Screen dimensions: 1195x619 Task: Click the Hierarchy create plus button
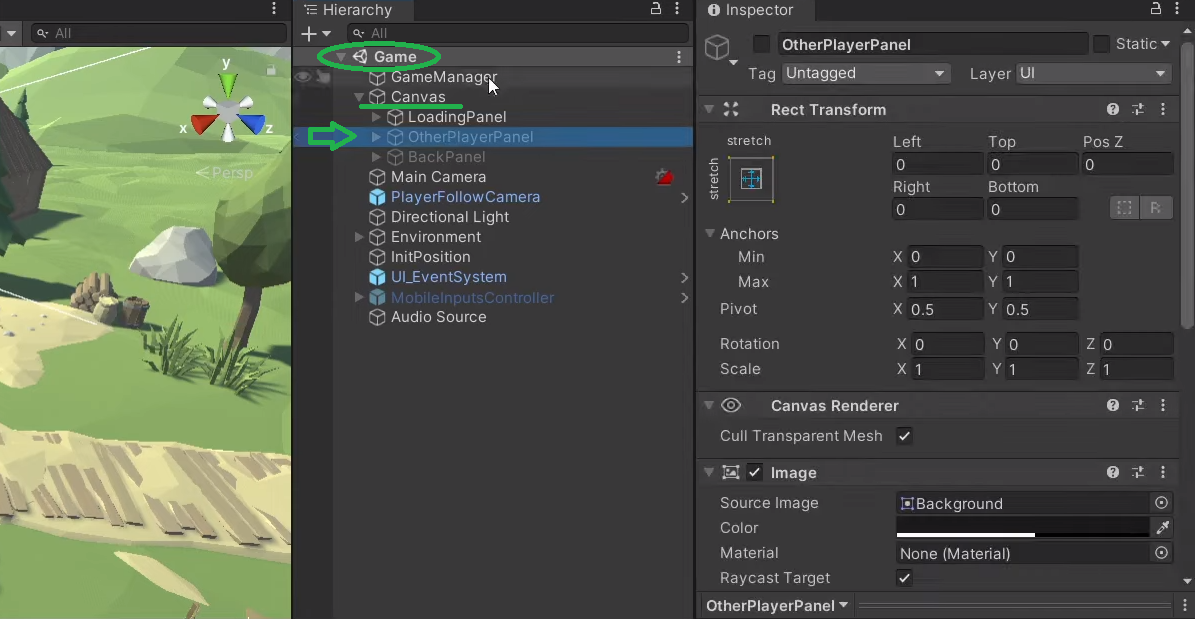(309, 34)
